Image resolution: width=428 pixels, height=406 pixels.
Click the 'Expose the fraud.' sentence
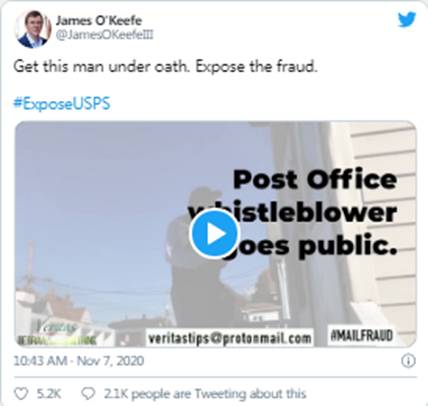[x=256, y=67]
